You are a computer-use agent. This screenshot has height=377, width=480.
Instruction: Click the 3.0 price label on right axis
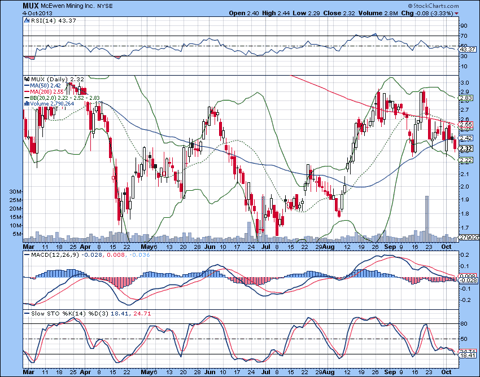[465, 83]
